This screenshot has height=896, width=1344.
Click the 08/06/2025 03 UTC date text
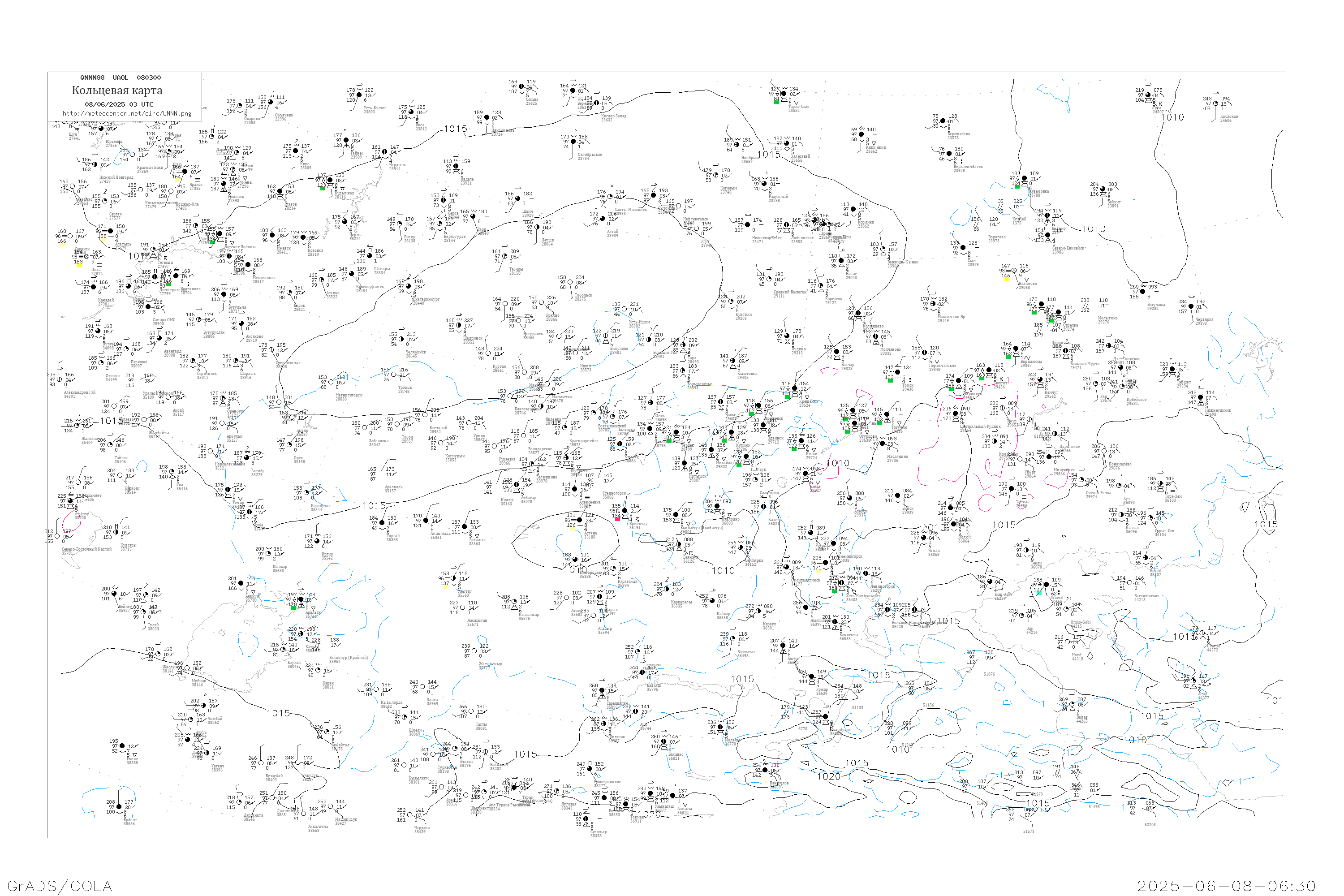[119, 104]
